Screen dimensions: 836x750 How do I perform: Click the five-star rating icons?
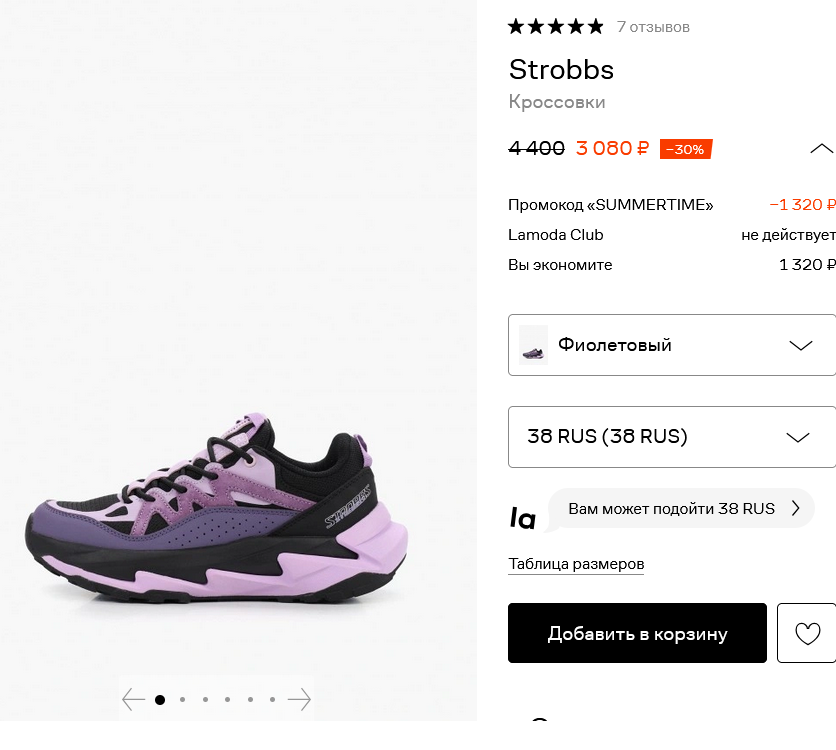click(x=556, y=27)
